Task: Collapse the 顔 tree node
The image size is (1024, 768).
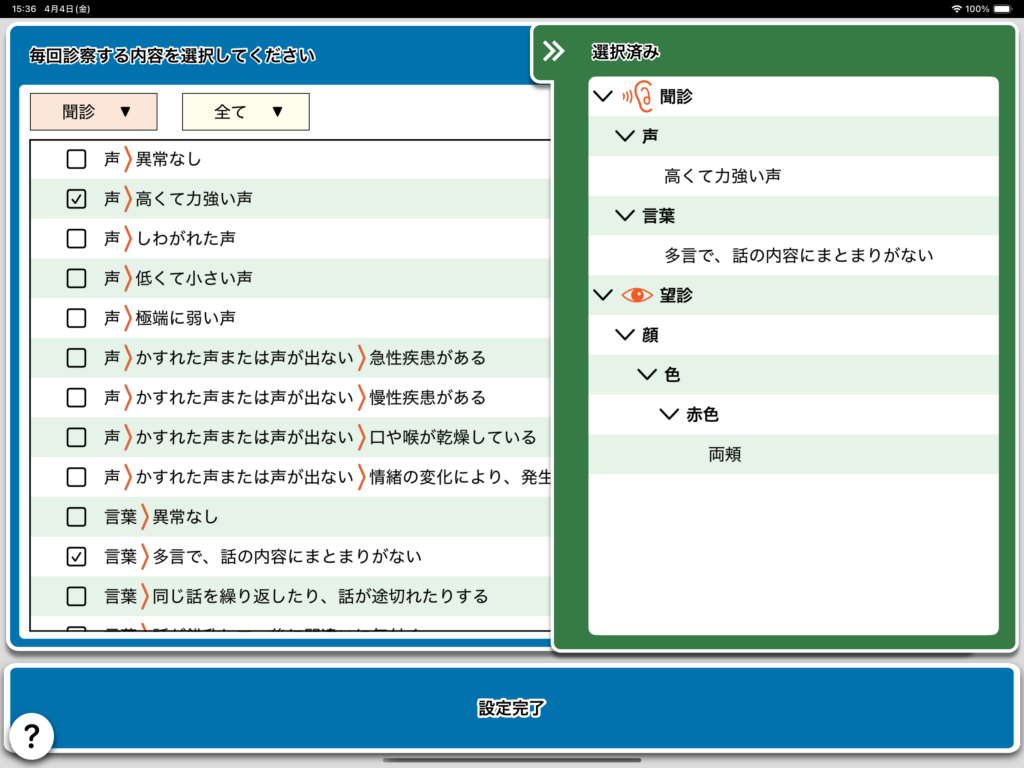Action: (x=625, y=335)
